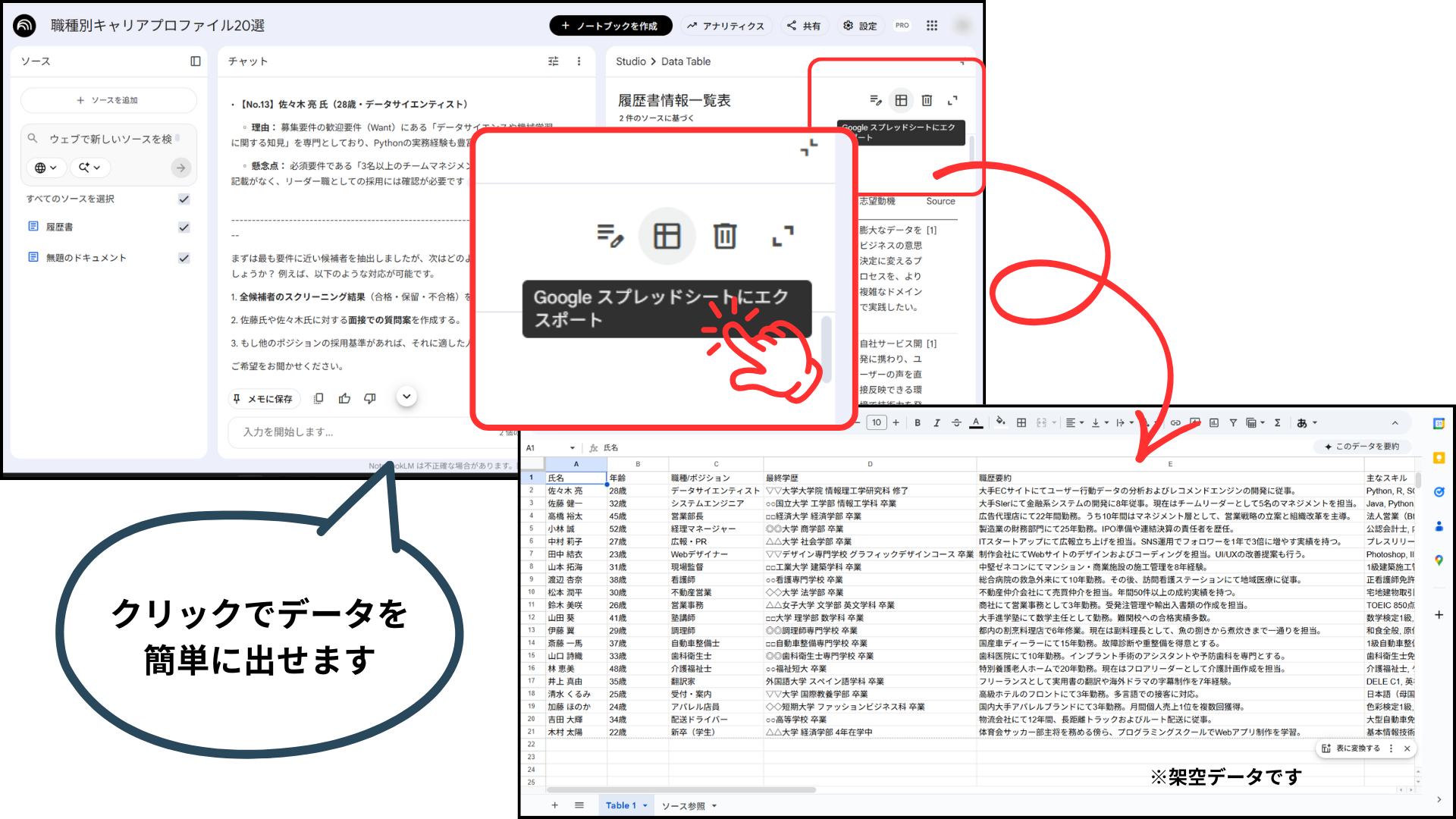
Task: Click the functions Σ icon
Action: point(1278,422)
